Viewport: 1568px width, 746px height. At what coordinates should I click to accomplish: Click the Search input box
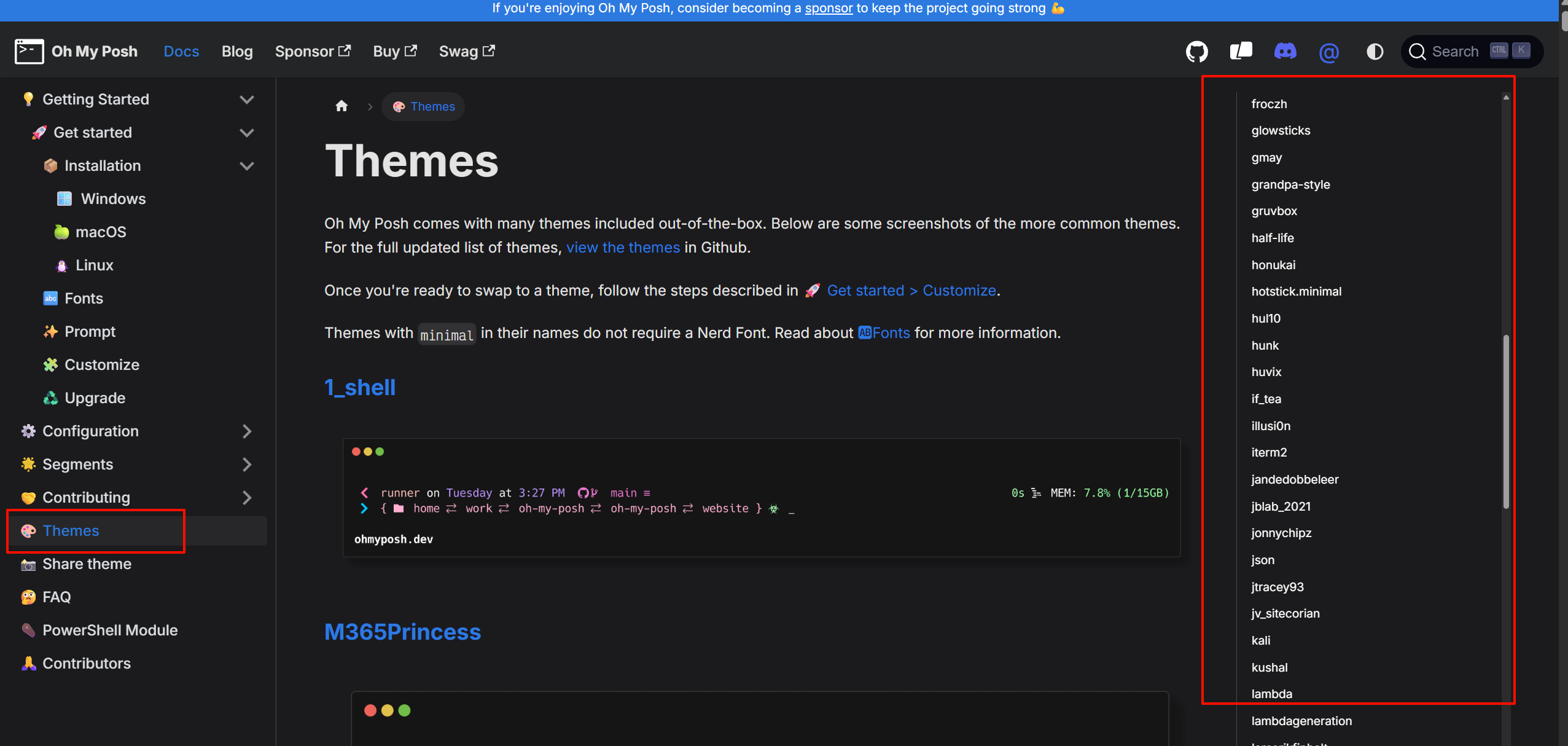[1472, 52]
